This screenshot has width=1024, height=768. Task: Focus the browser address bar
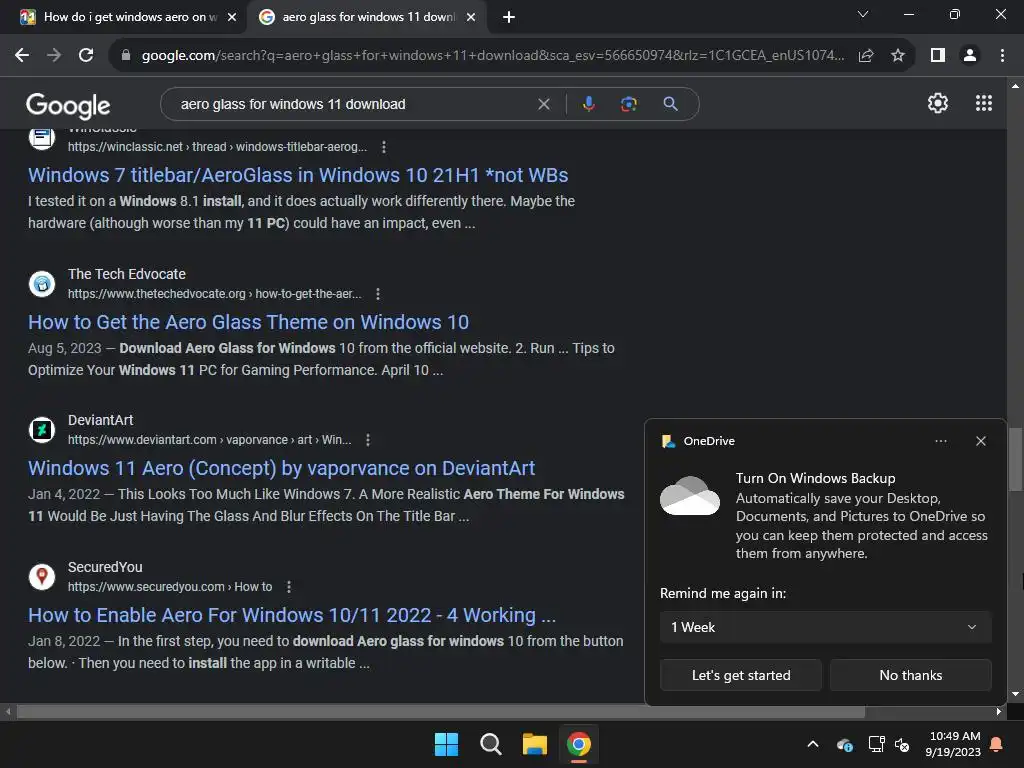pos(493,56)
